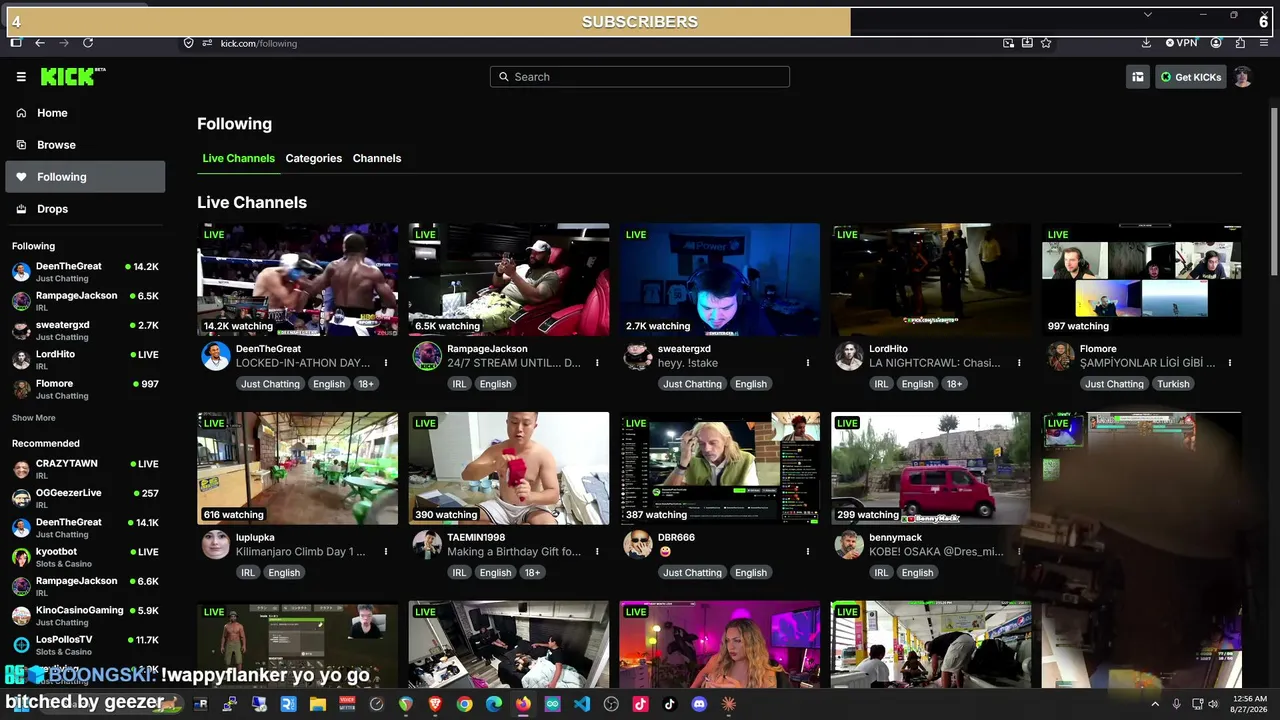Viewport: 1280px width, 720px height.
Task: Click Just Chatting tag on sweatergxd card
Action: tap(692, 384)
